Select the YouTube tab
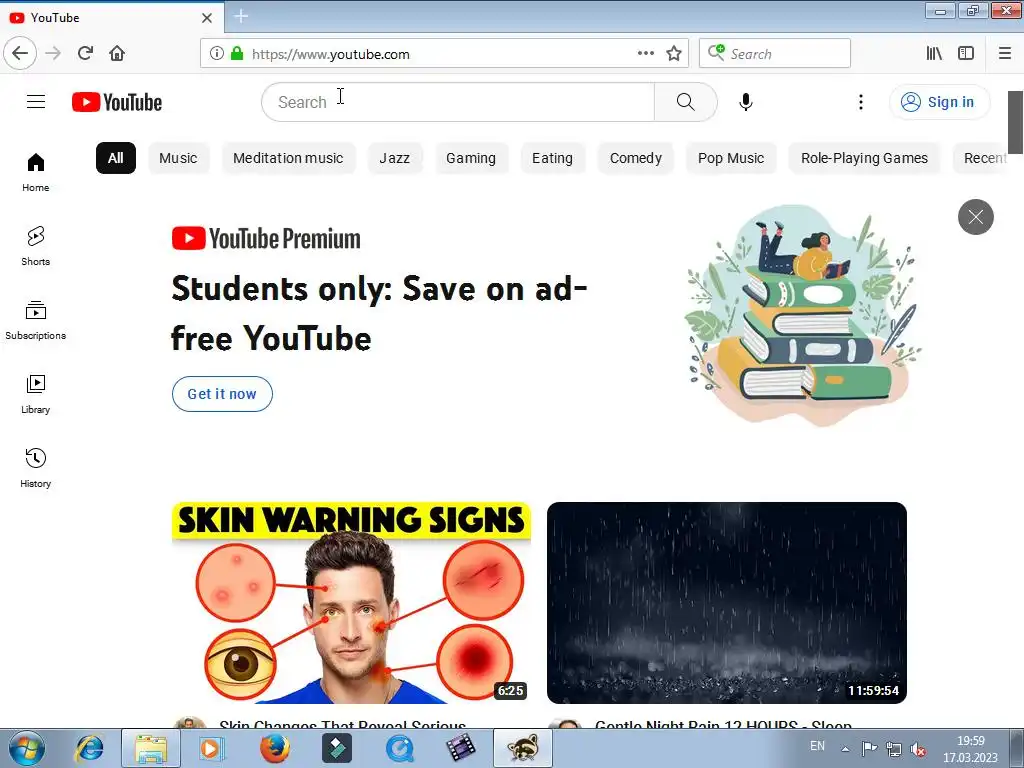This screenshot has height=768, width=1024. 111,18
